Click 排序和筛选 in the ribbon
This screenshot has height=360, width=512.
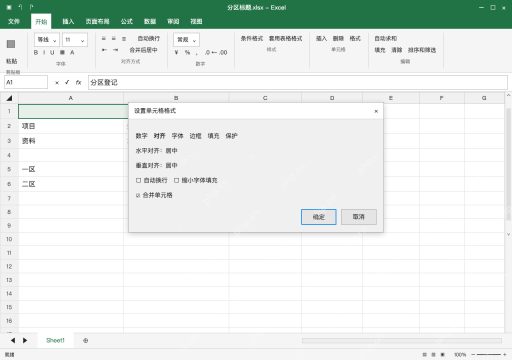coord(422,50)
